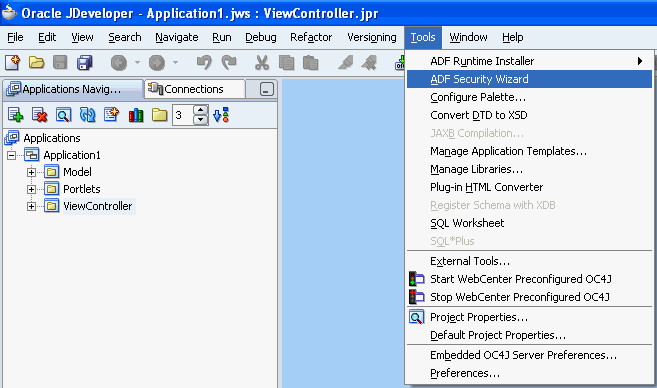Open the Window menu
This screenshot has height=388, width=657.
[468, 37]
